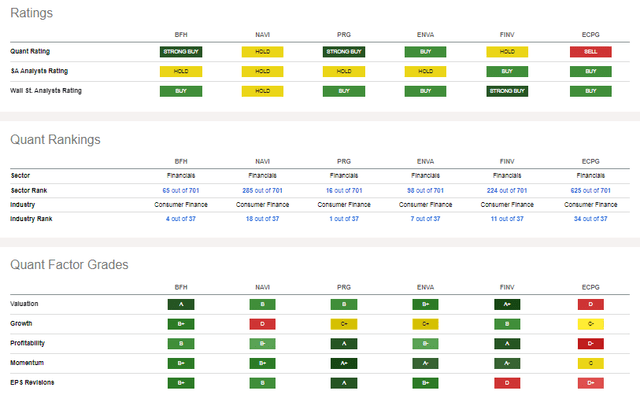This screenshot has height=402, width=640.
Task: Click ECPG's Quant Rating SELL badge
Action: [591, 52]
